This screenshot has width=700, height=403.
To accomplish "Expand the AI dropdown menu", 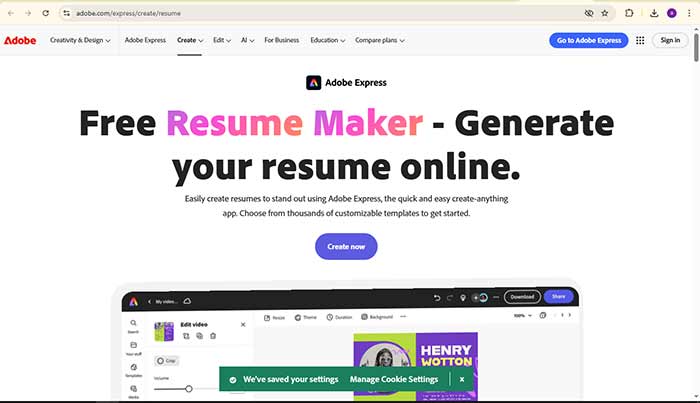I will coord(247,40).
